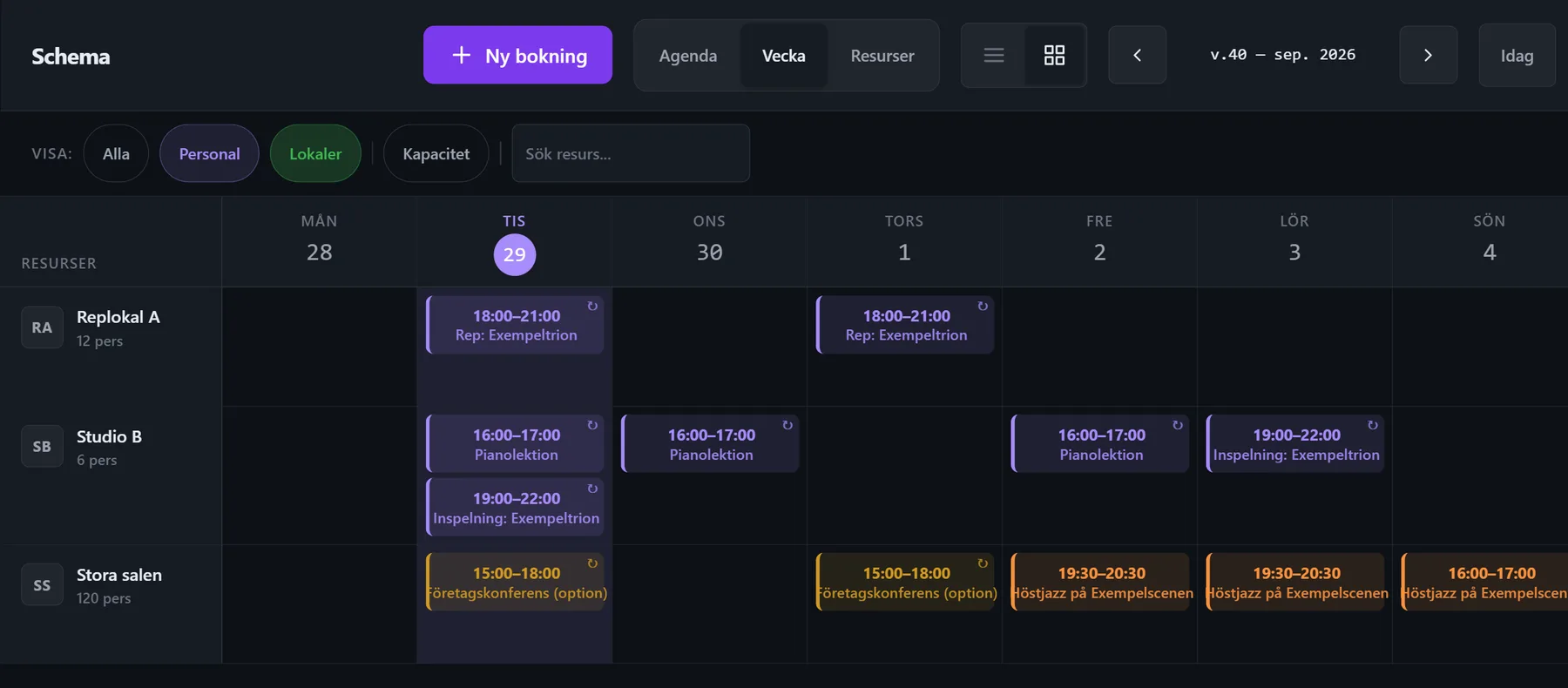This screenshot has height=688, width=1568.
Task: Create a new booking with Ny bokning
Action: [x=517, y=55]
